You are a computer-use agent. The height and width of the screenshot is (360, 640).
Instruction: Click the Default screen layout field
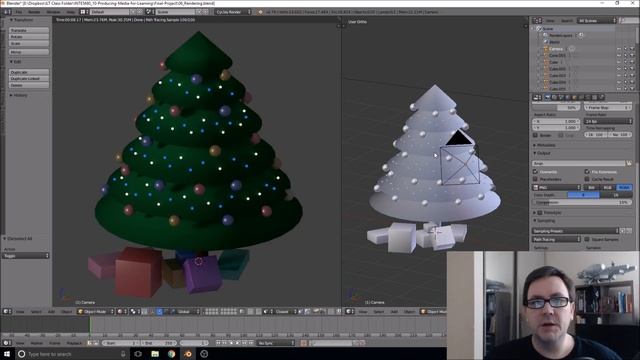click(109, 12)
